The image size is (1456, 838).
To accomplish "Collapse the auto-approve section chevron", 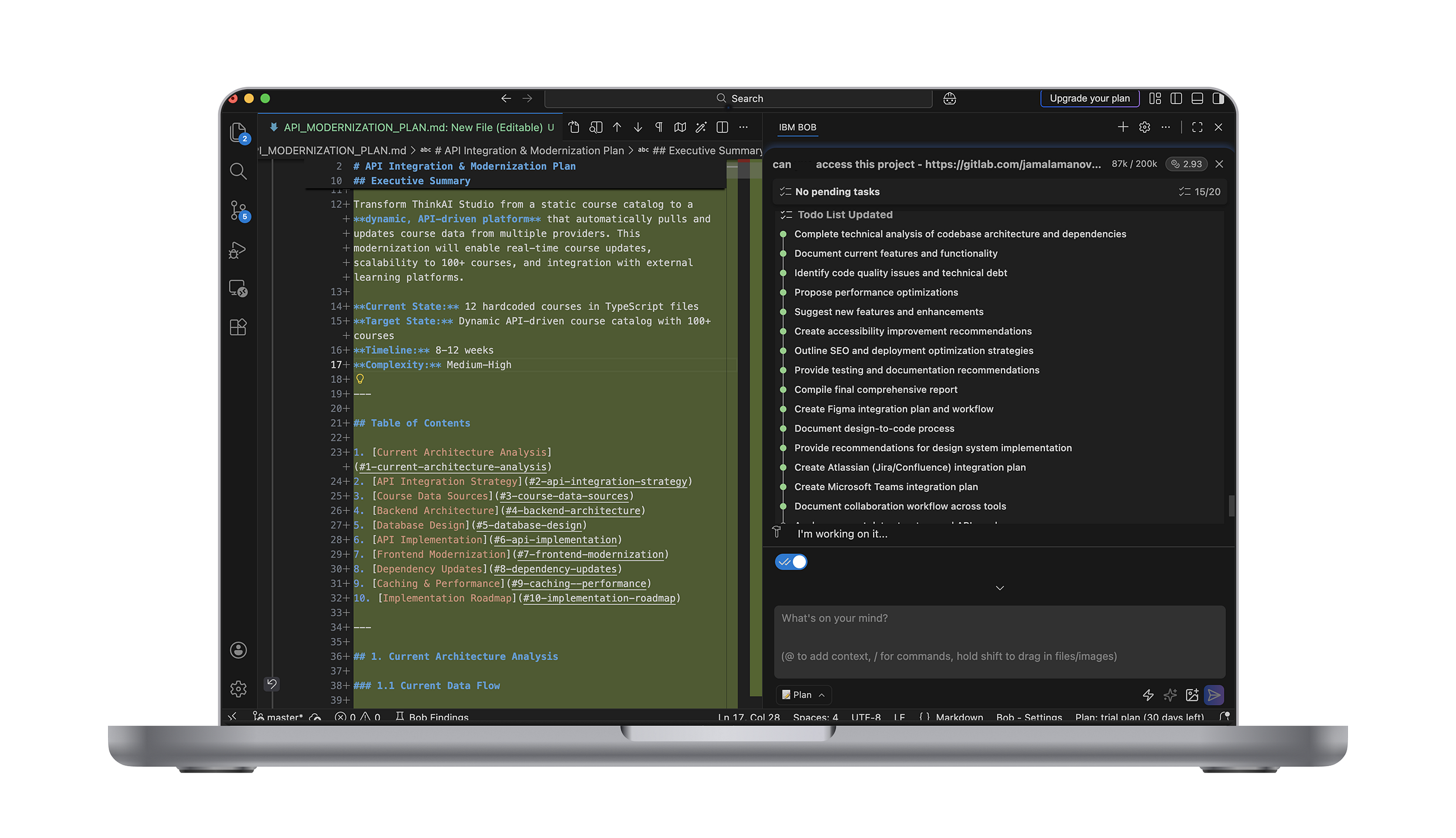I will (1000, 588).
